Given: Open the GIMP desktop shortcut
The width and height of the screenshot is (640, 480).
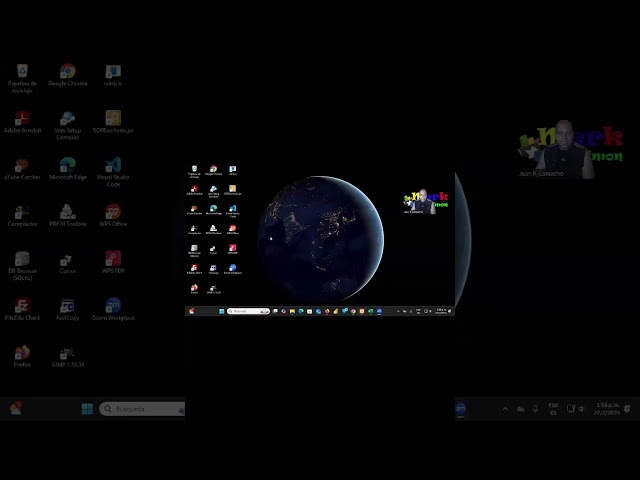Looking at the screenshot, I should pyautogui.click(x=67, y=354).
